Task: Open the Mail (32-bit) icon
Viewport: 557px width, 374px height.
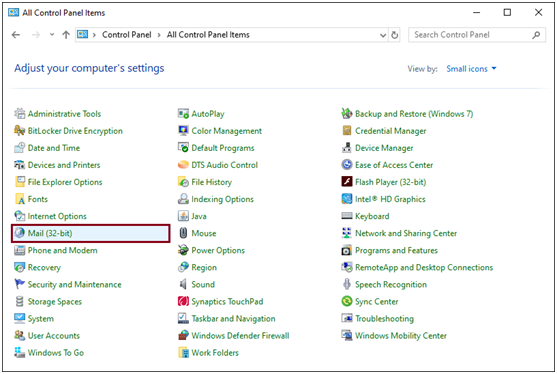Action: 20,233
